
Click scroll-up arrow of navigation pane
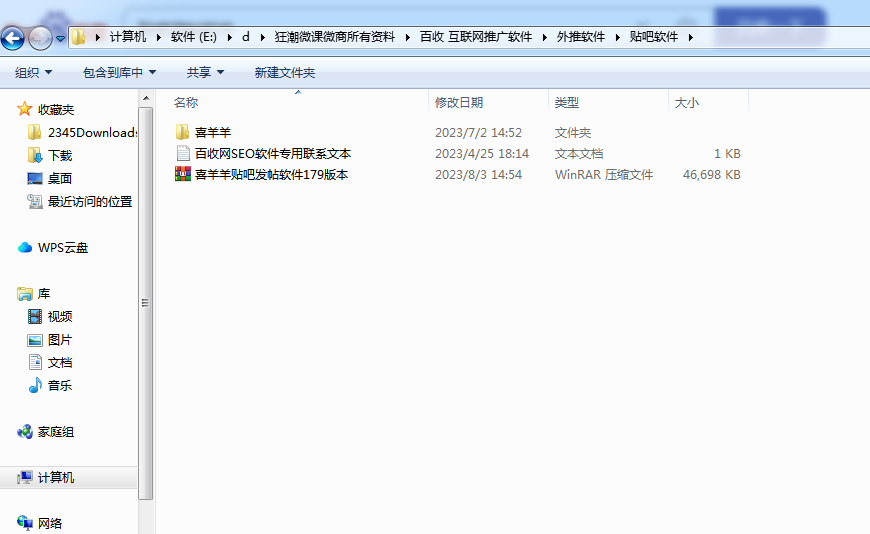pyautogui.click(x=145, y=98)
